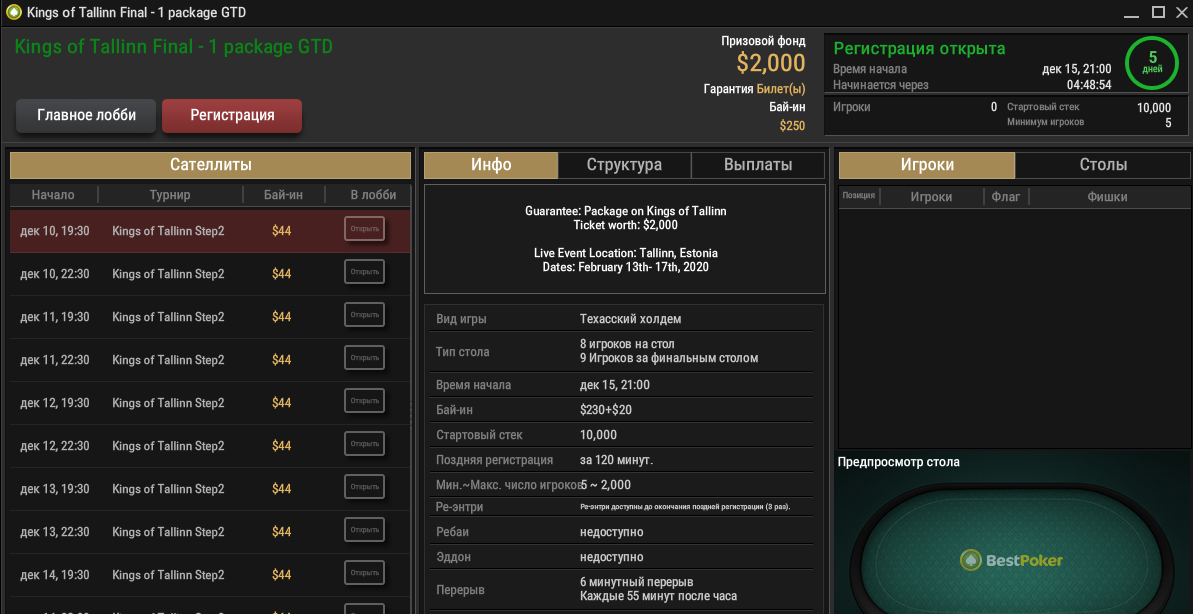
Task: Sort satellites by Начало column
Action: 53,195
